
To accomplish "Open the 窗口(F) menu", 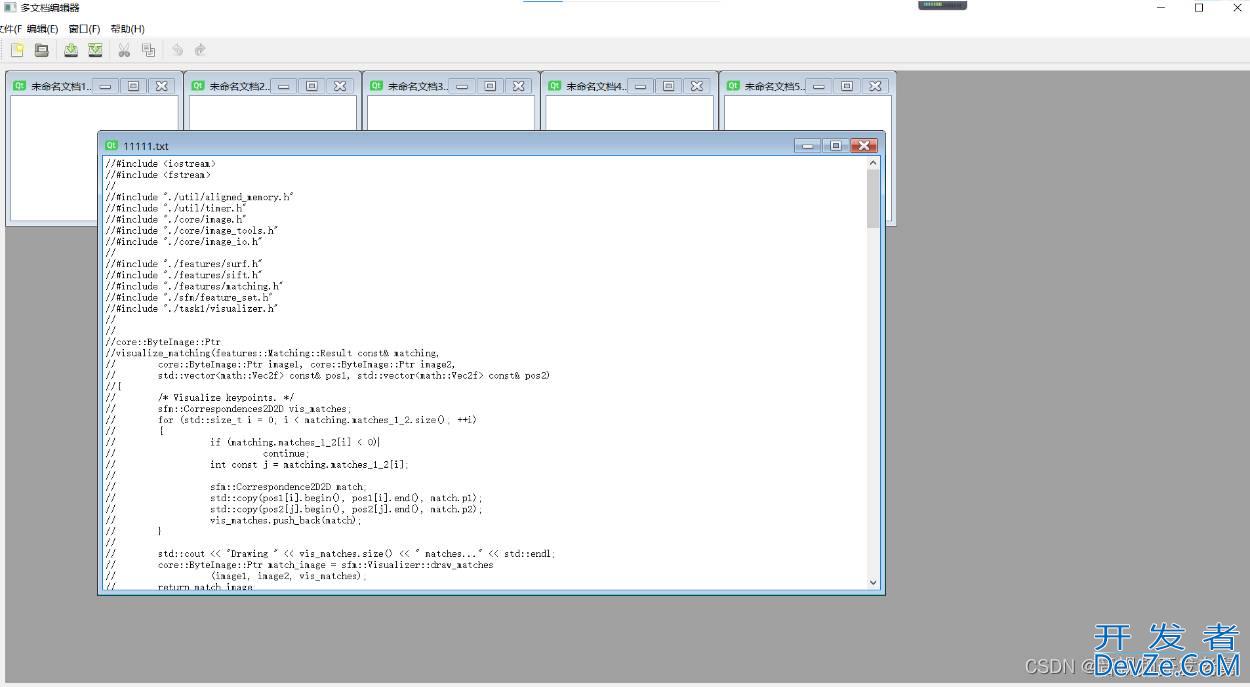I will click(x=84, y=29).
